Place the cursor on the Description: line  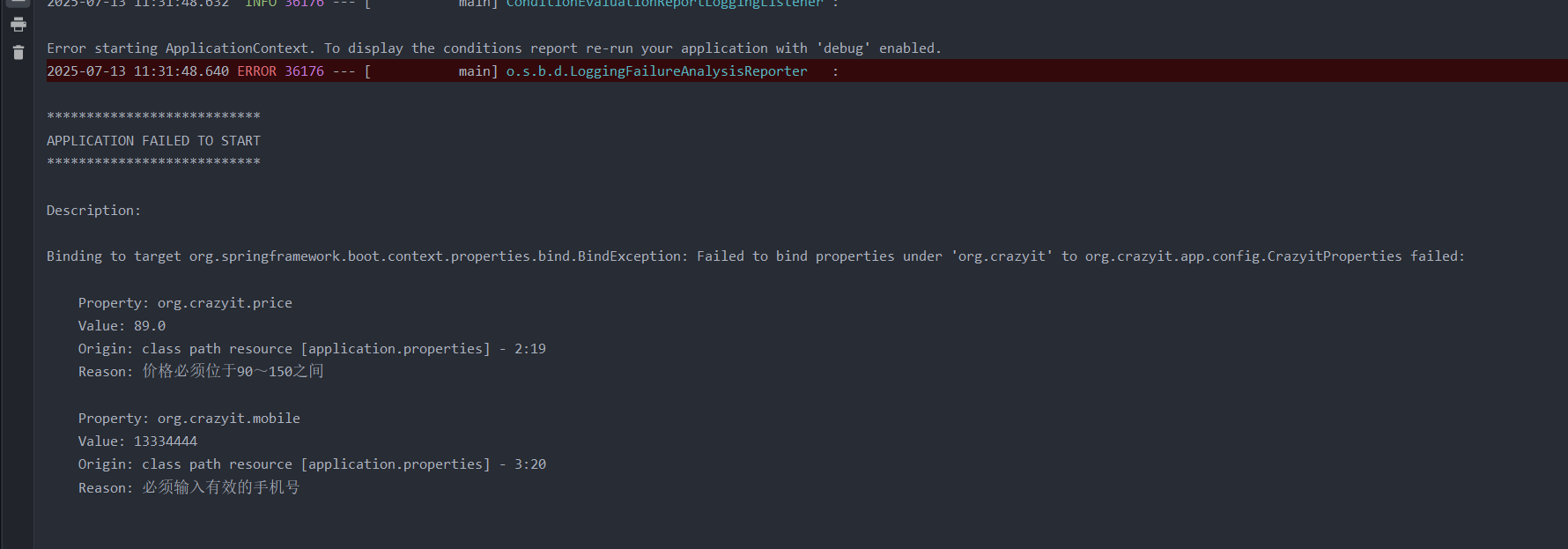tap(93, 211)
